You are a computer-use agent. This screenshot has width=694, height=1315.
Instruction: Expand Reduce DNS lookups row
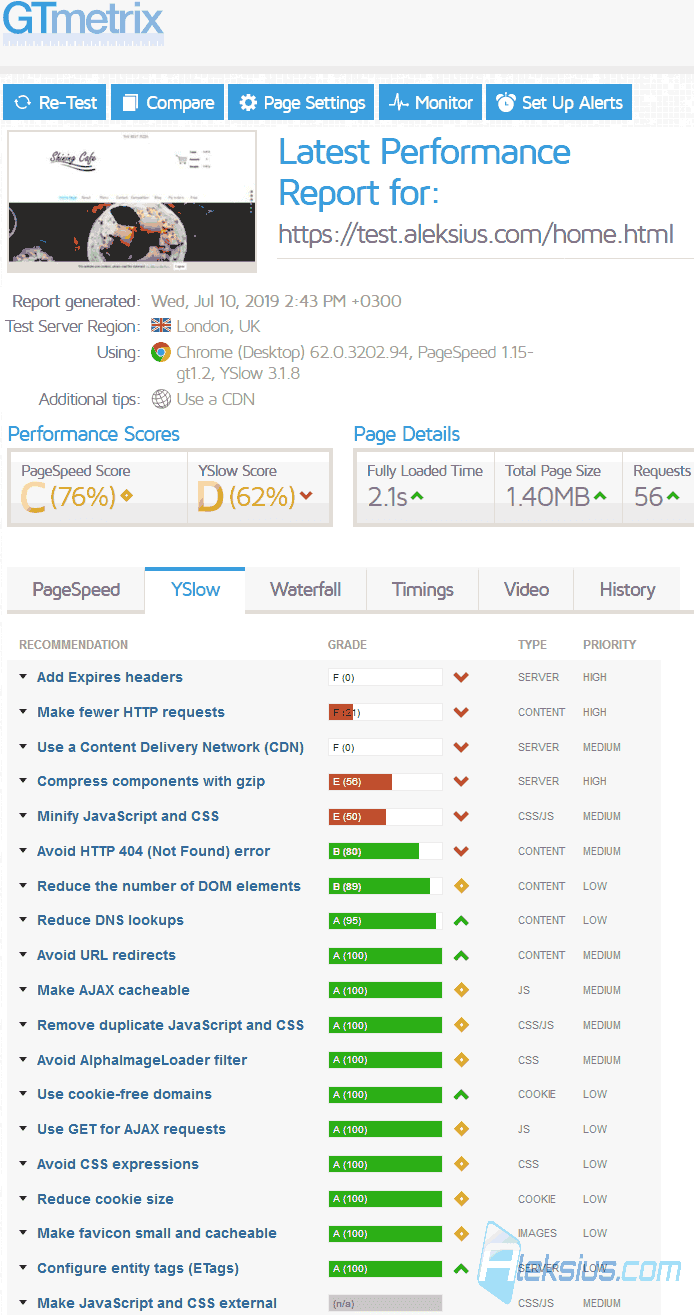tap(110, 920)
